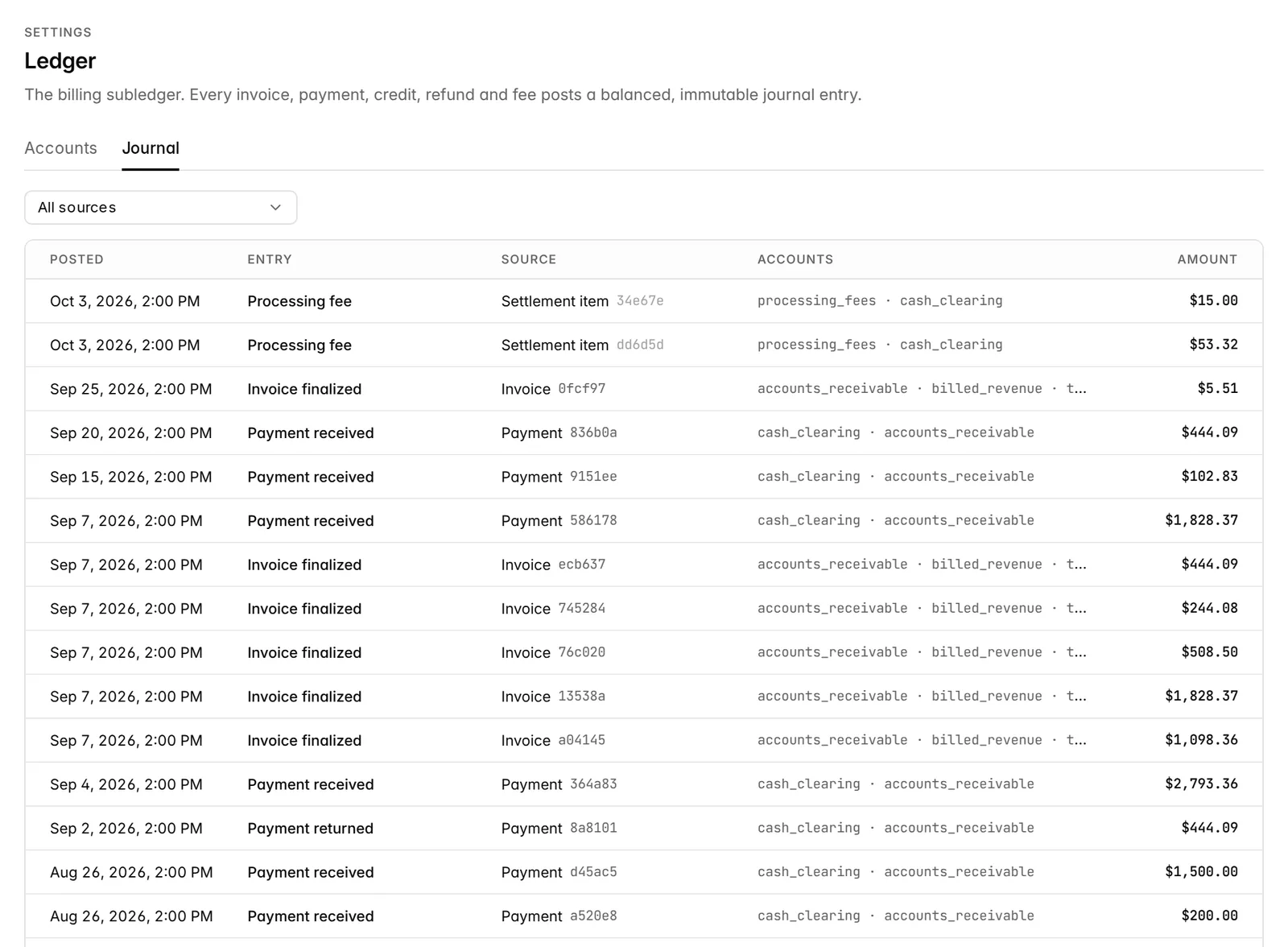Select the Journal tab

(151, 148)
